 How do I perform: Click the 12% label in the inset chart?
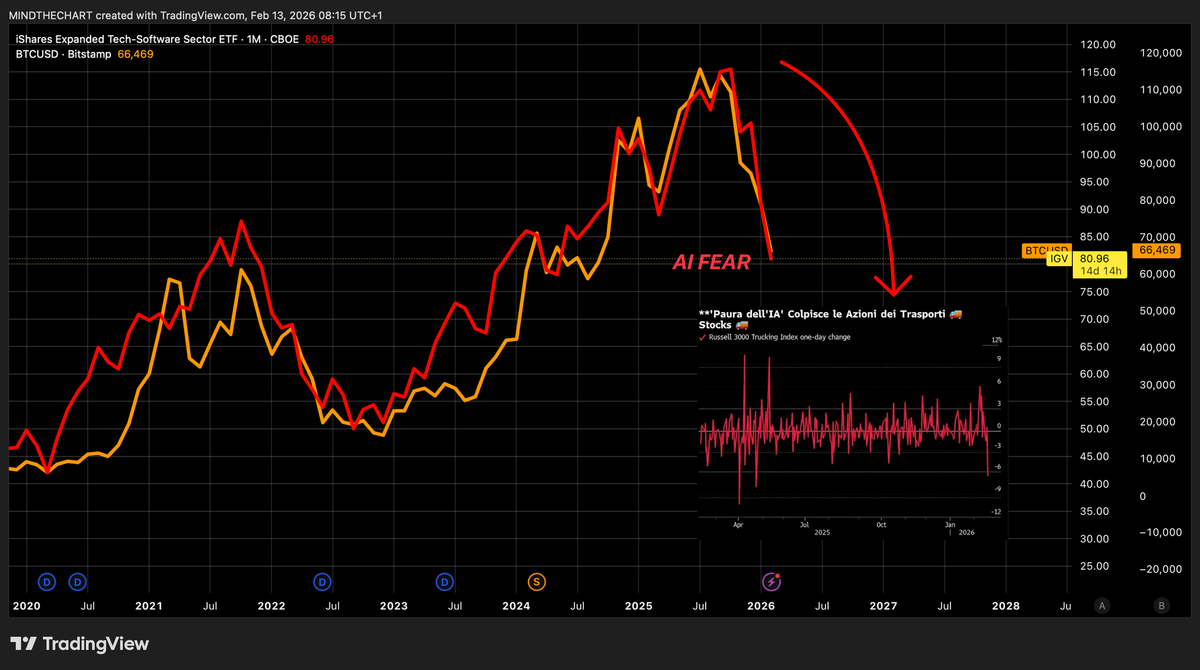(996, 341)
